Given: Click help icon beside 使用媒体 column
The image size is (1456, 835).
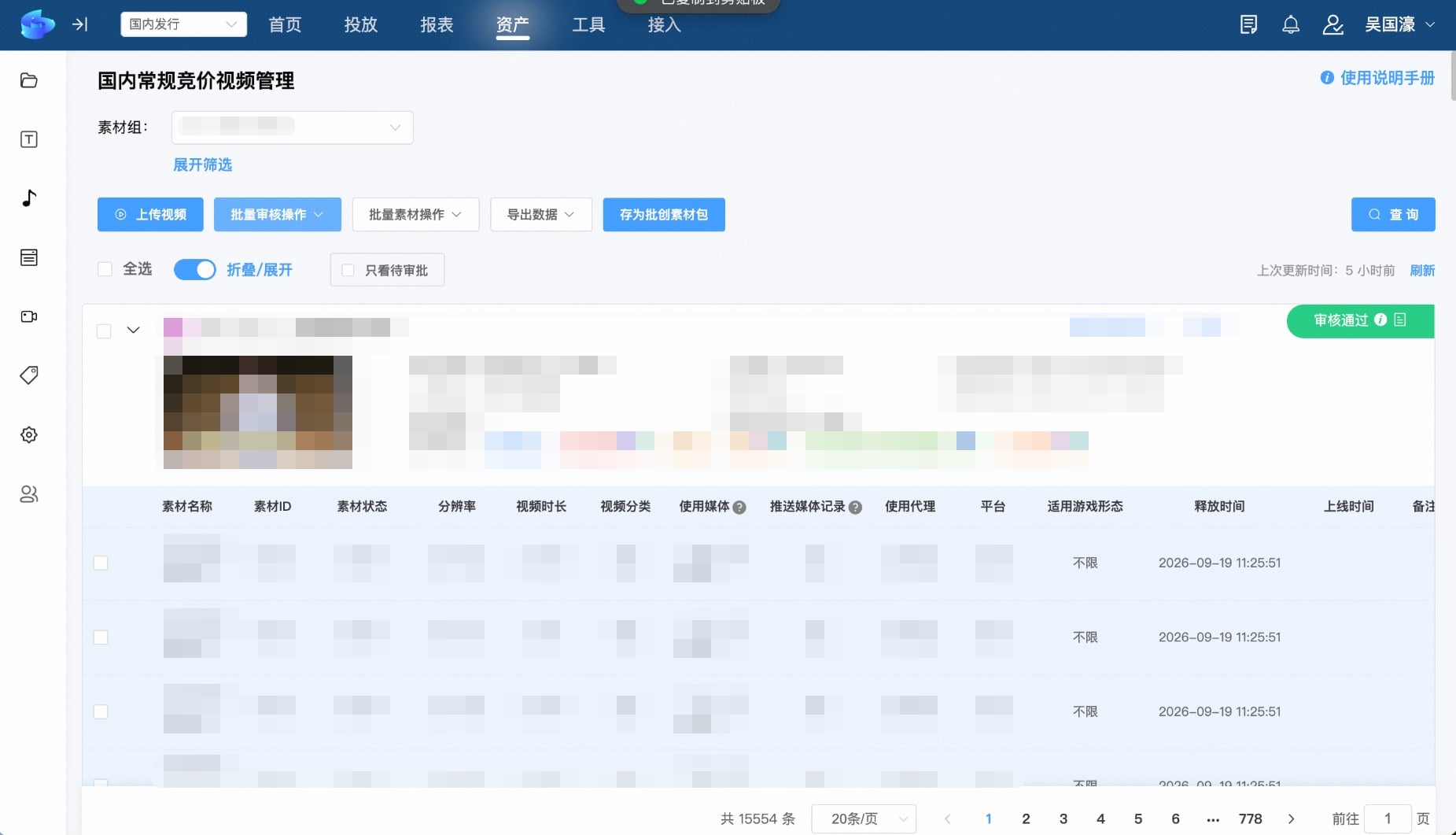Looking at the screenshot, I should coord(739,508).
